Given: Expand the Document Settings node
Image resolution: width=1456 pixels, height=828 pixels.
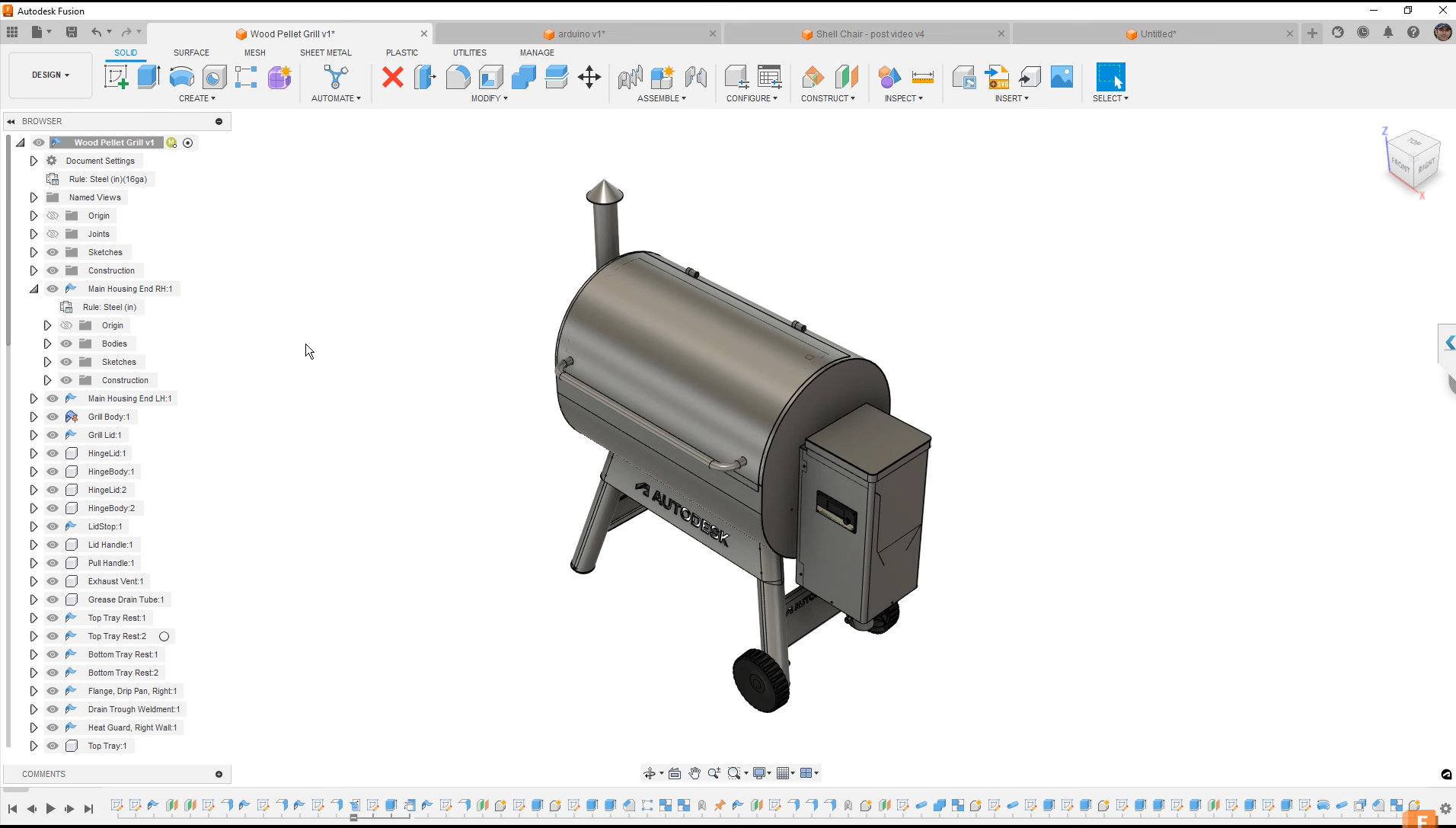Looking at the screenshot, I should tap(34, 161).
